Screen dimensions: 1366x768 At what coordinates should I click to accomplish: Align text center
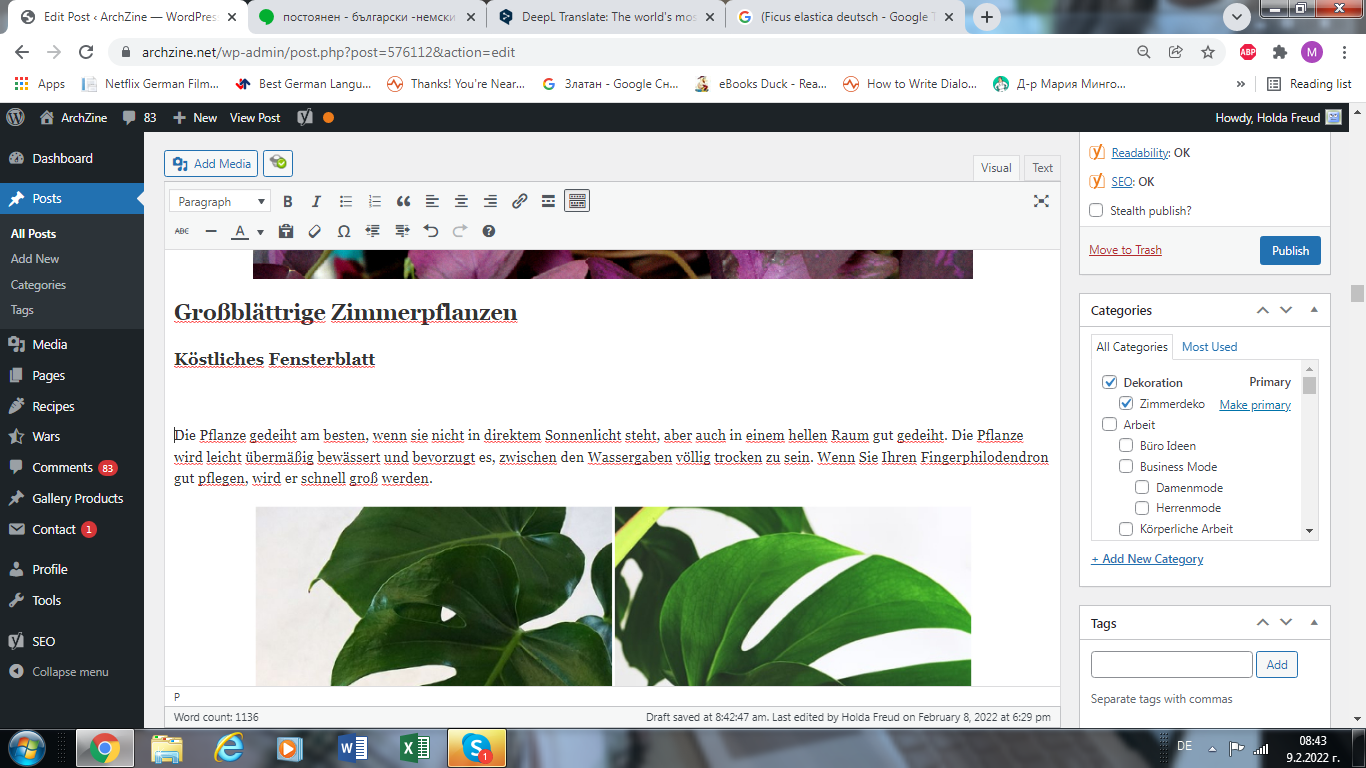tap(461, 201)
